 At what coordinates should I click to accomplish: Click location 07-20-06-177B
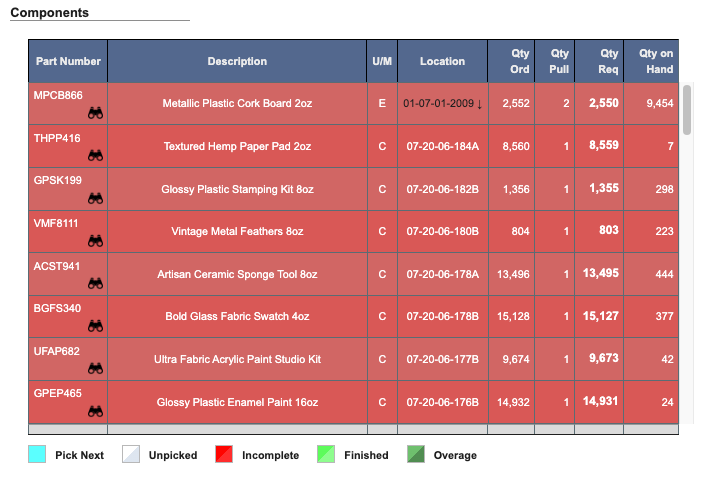coord(442,359)
